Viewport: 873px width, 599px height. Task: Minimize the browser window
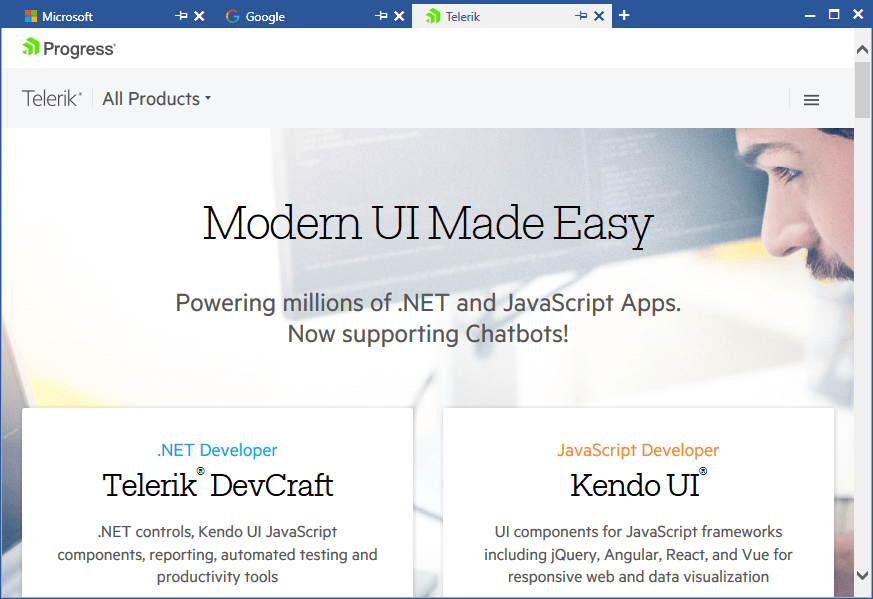[x=810, y=16]
